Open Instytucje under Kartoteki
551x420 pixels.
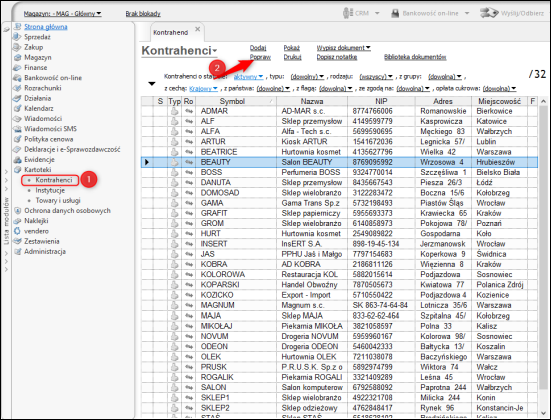click(x=50, y=190)
